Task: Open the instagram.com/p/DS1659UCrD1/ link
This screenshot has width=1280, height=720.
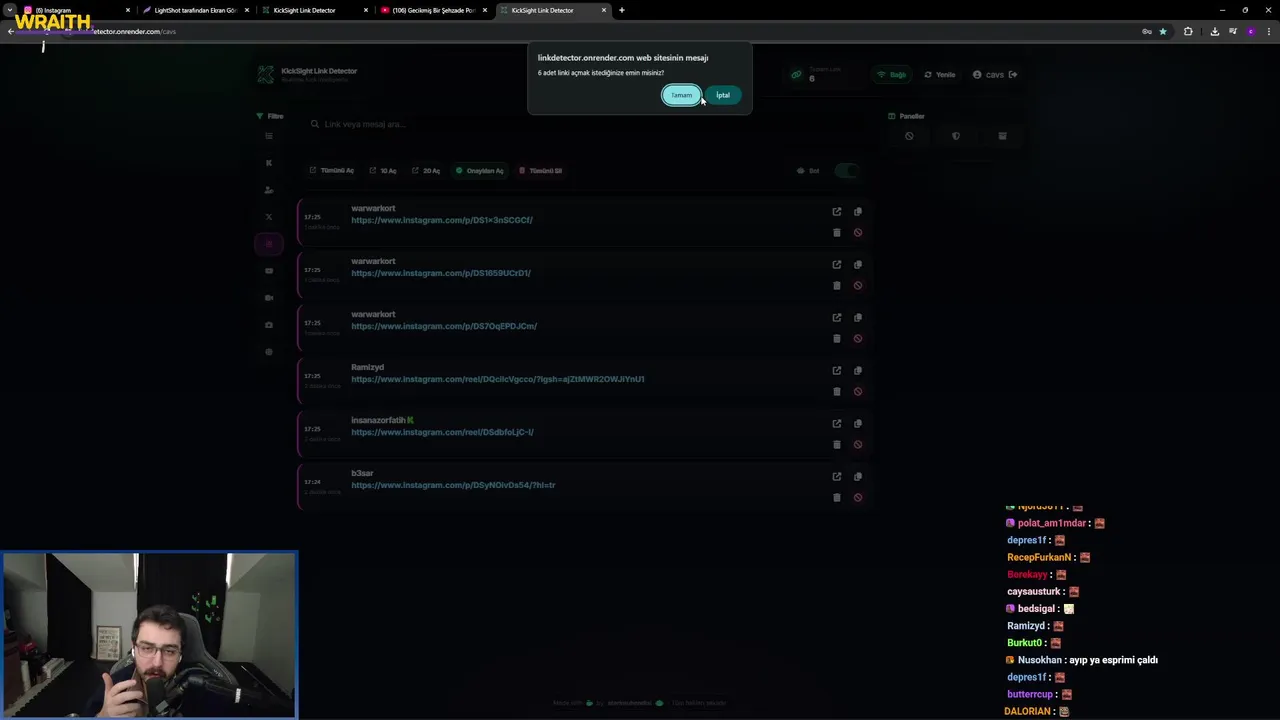Action: pos(441,273)
